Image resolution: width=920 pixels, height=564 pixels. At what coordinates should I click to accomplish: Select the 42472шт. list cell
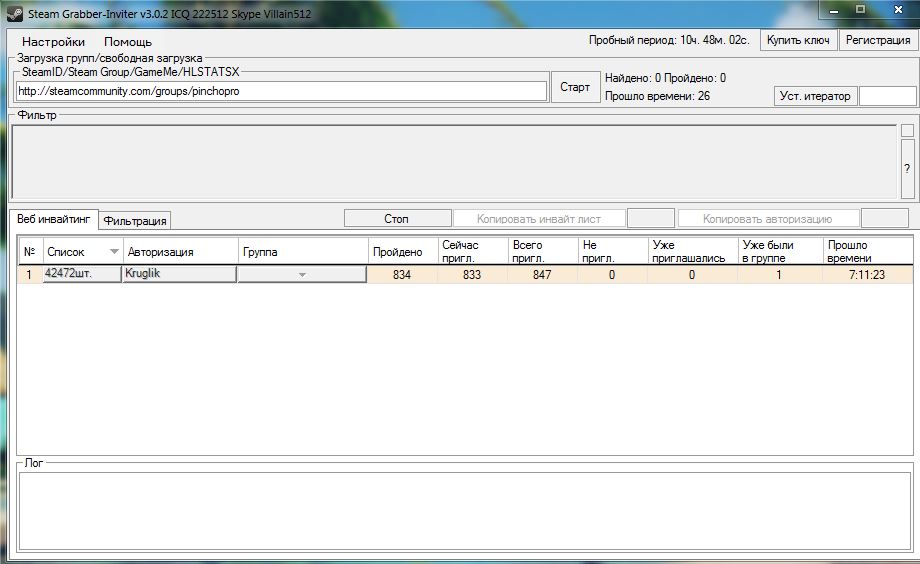coord(82,274)
